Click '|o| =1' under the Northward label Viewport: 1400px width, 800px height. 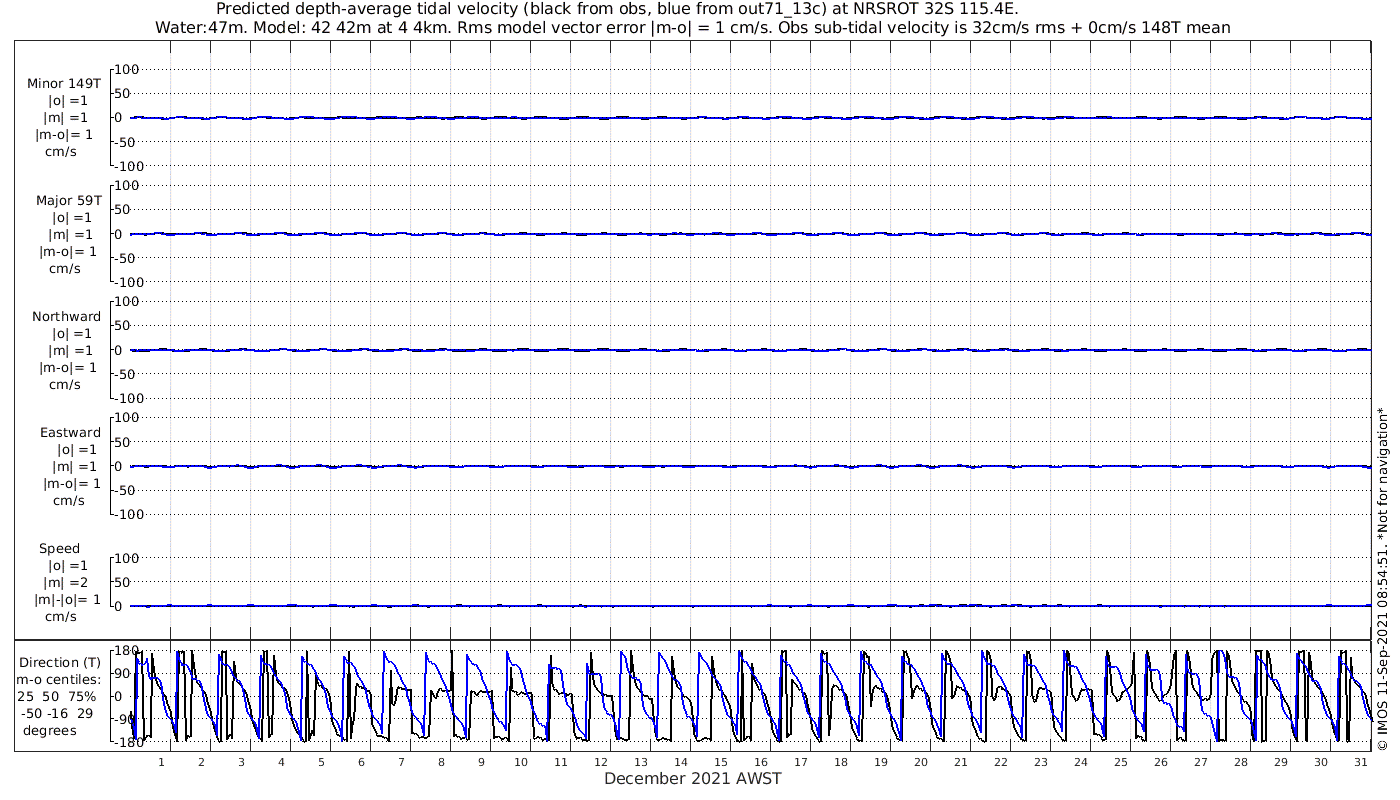(x=71, y=334)
